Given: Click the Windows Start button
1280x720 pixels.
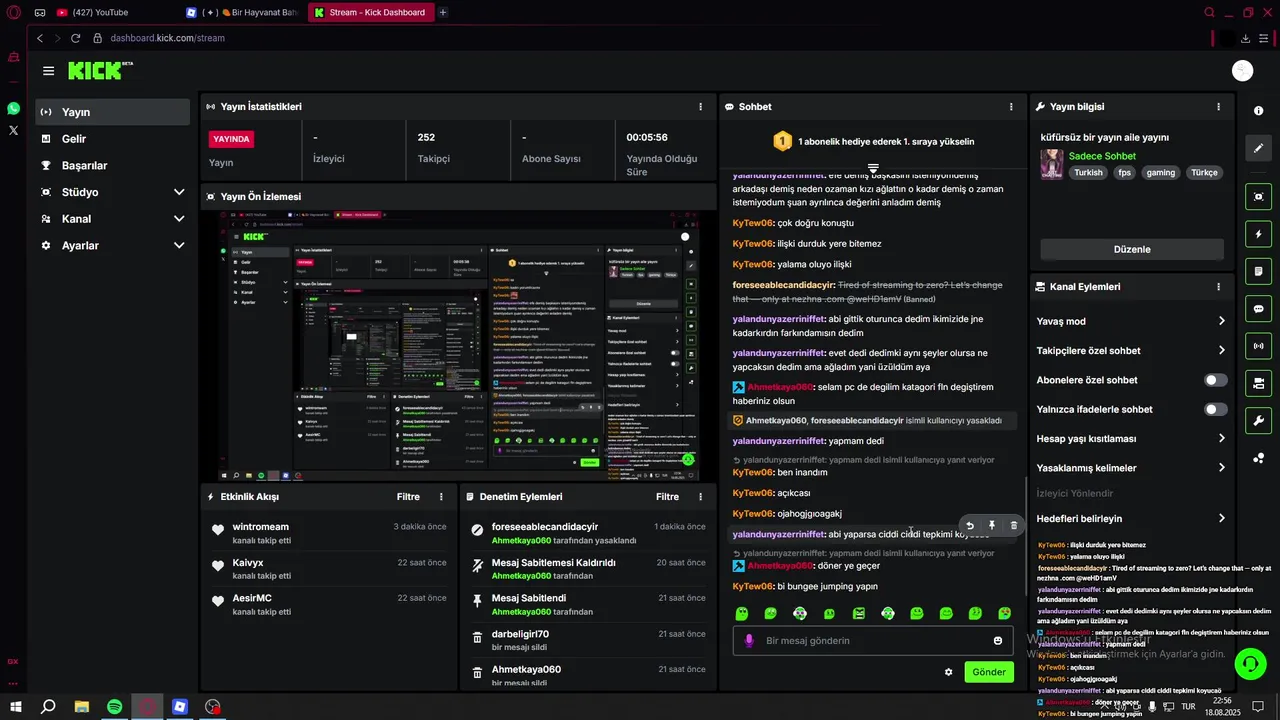Looking at the screenshot, I should [15, 706].
